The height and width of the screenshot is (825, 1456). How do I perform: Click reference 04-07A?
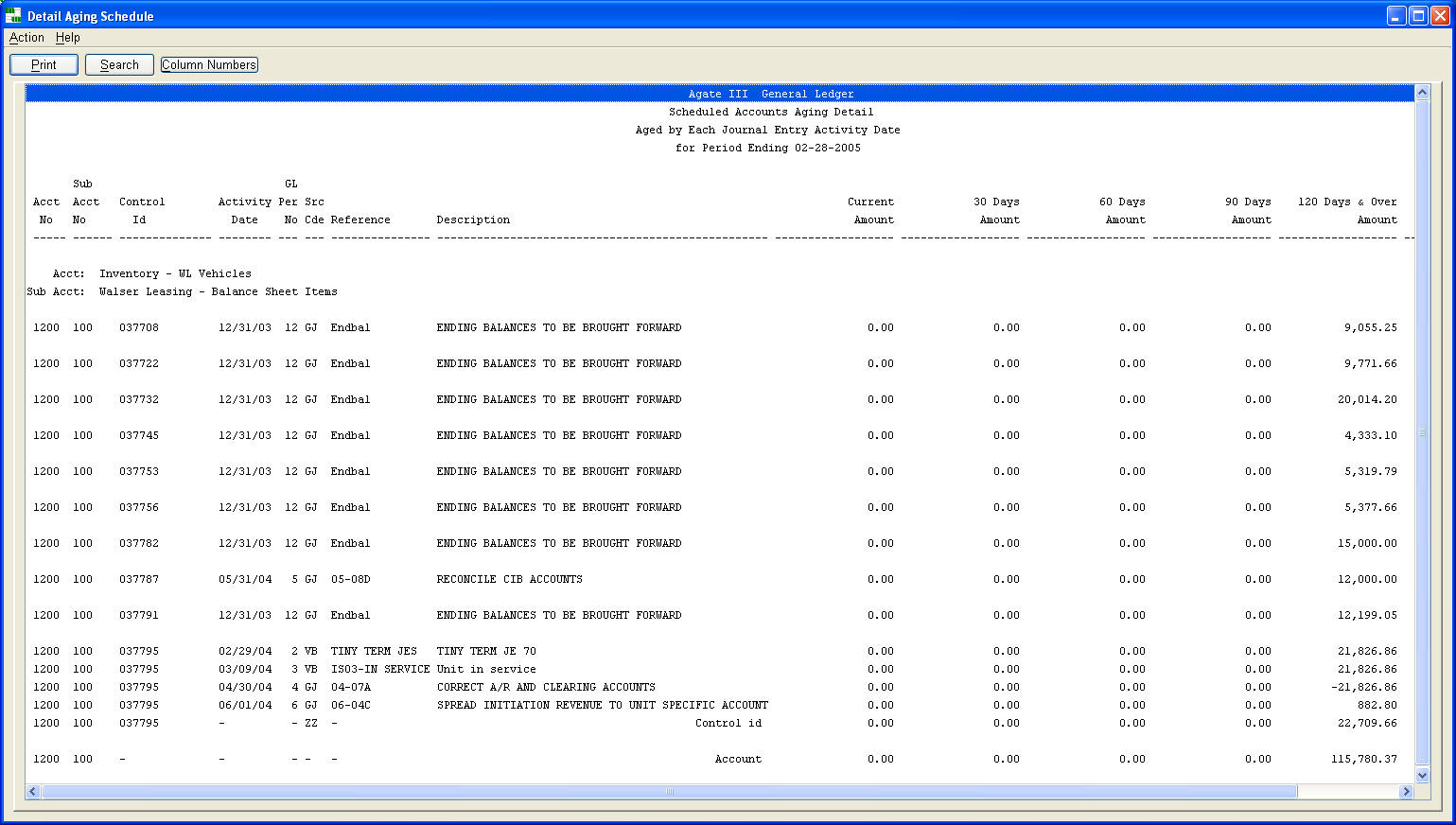(350, 687)
